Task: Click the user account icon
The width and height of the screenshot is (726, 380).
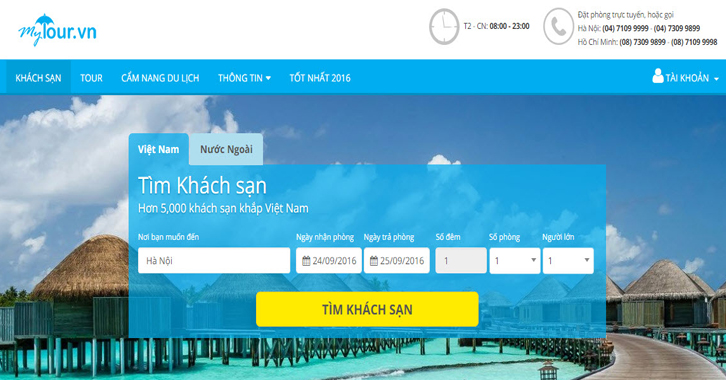Action: [657, 76]
